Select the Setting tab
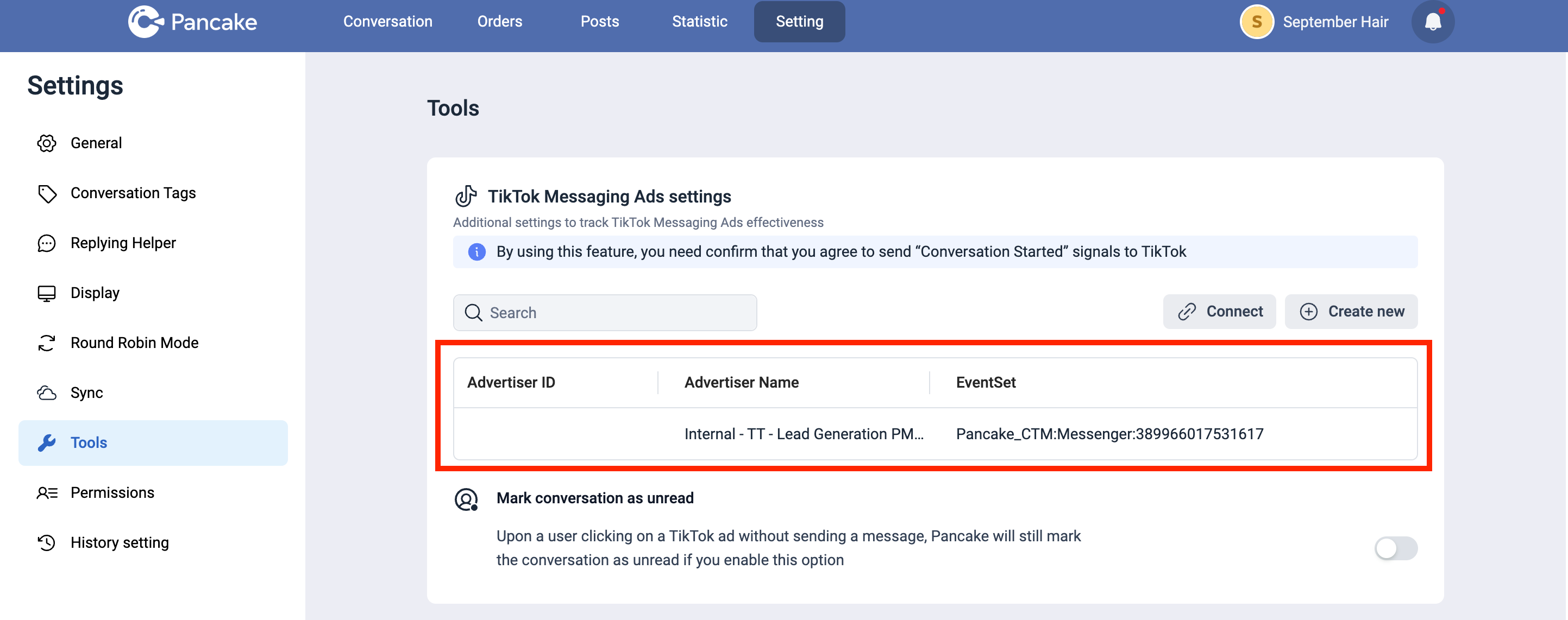Image resolution: width=1568 pixels, height=620 pixels. click(x=799, y=21)
